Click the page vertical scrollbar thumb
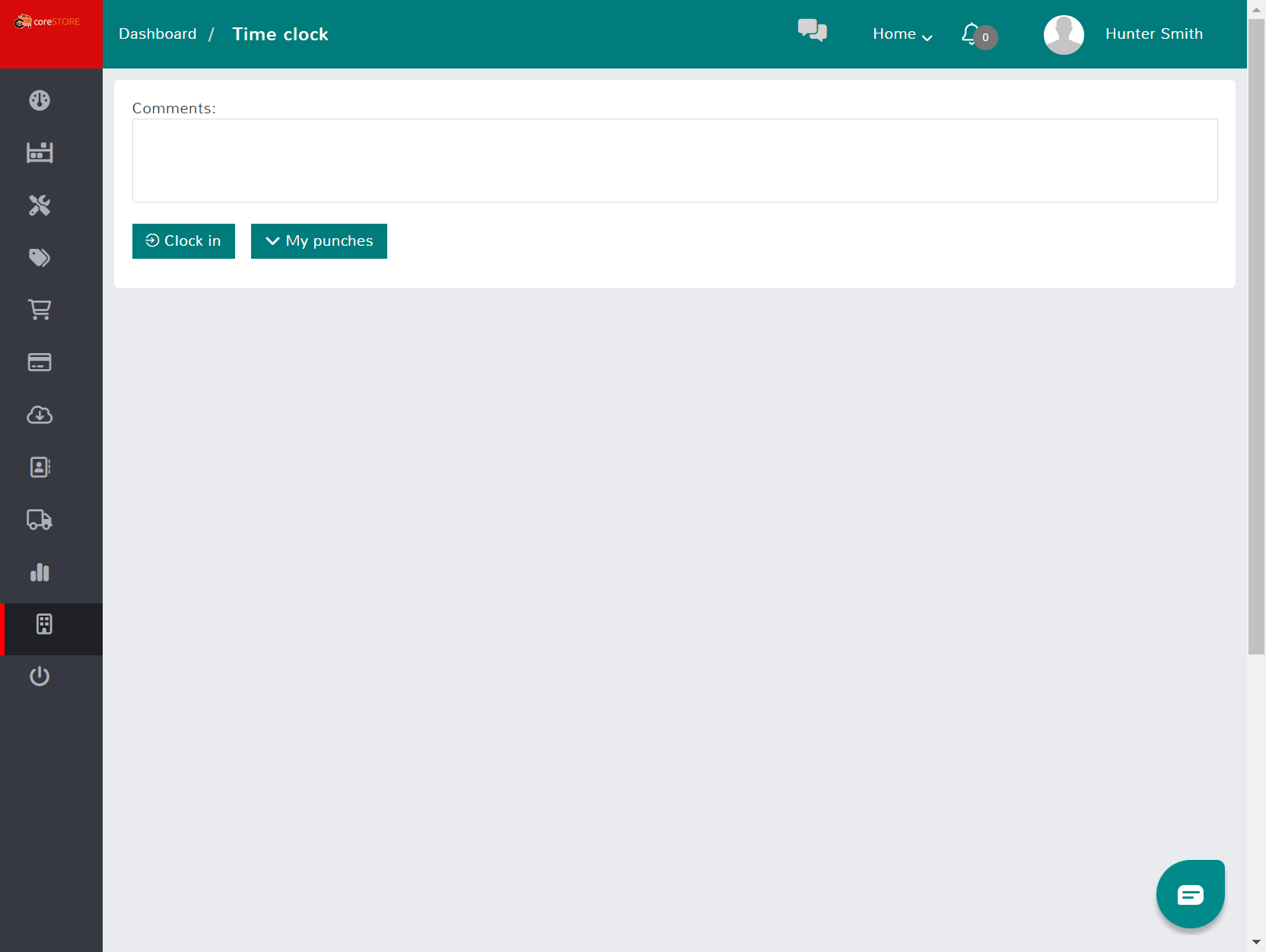This screenshot has width=1266, height=952. [1257, 335]
